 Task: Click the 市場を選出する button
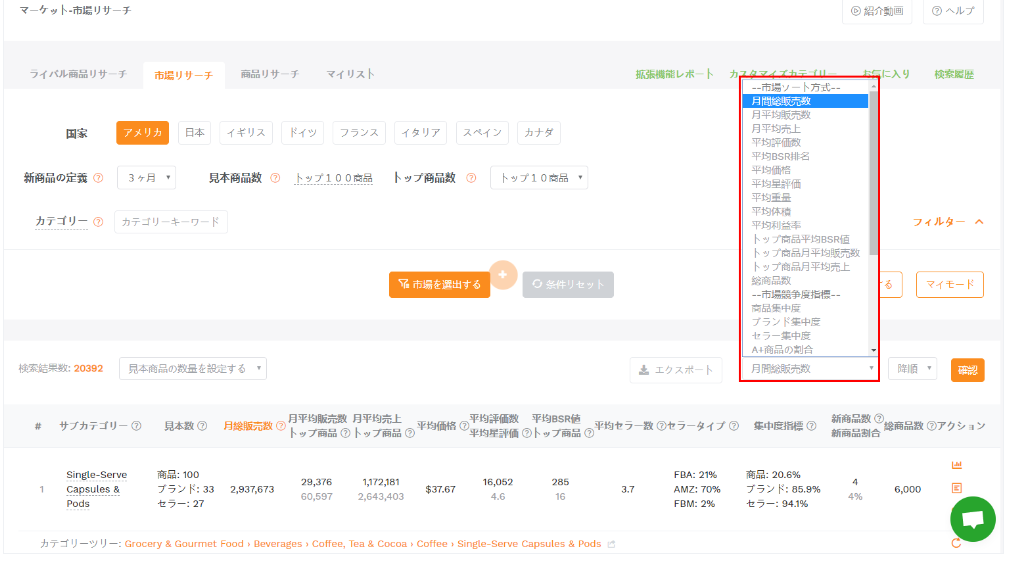pos(439,284)
